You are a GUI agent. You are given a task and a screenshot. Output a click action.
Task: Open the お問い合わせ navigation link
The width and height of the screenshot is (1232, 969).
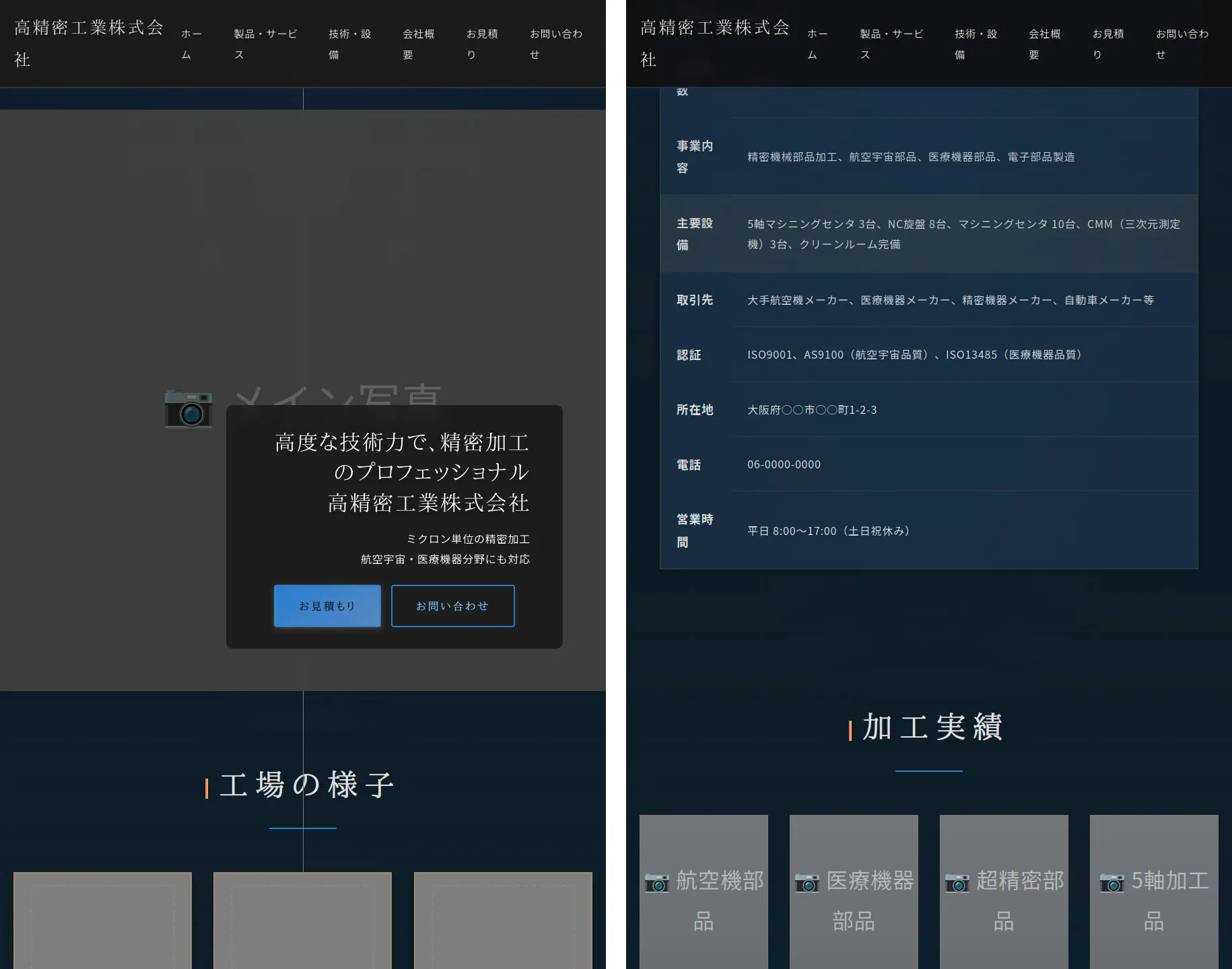(557, 43)
